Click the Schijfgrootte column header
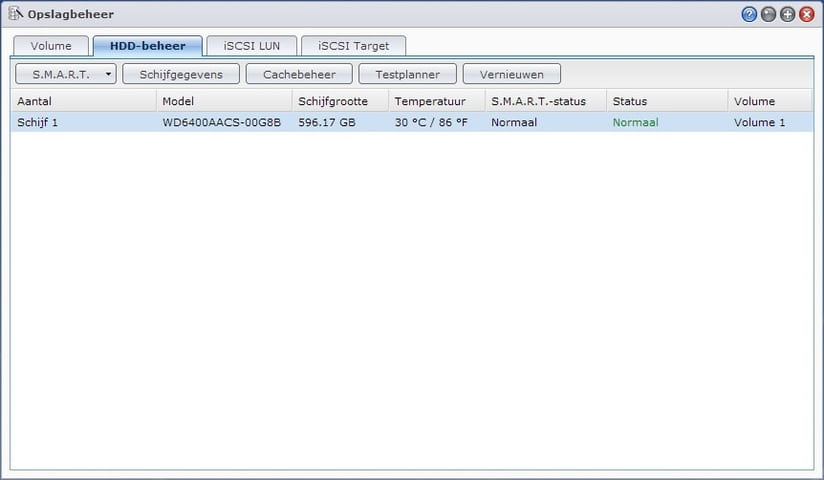824x480 pixels. coord(339,101)
